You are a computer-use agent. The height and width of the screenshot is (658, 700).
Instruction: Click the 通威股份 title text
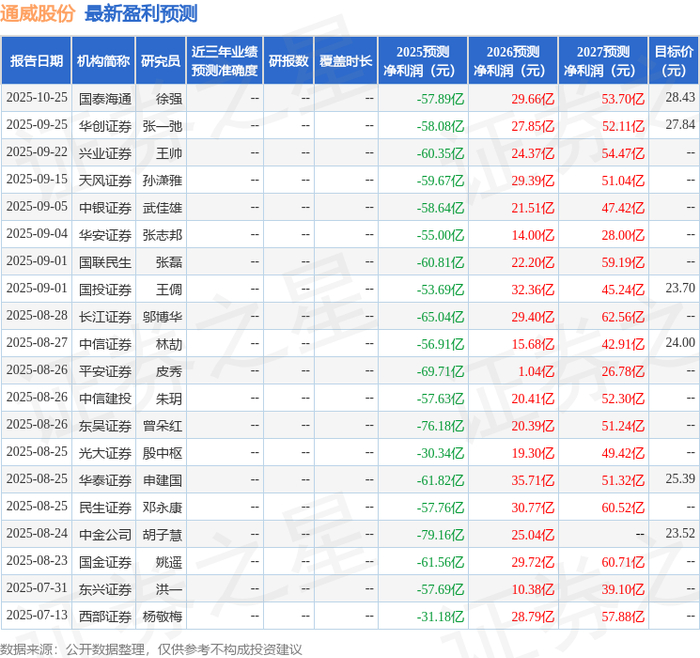pyautogui.click(x=38, y=13)
